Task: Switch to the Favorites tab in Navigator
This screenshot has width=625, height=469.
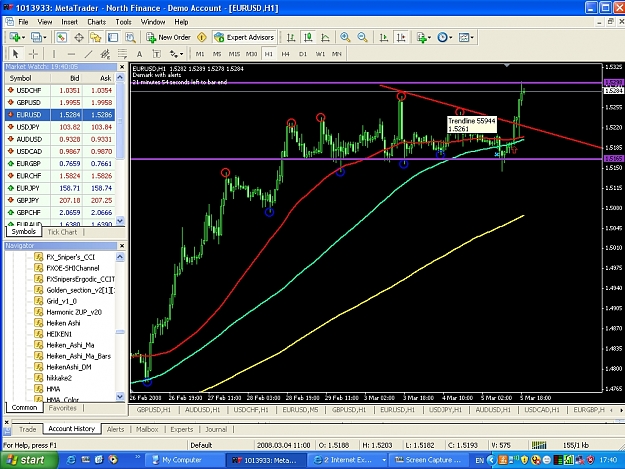Action: point(62,408)
